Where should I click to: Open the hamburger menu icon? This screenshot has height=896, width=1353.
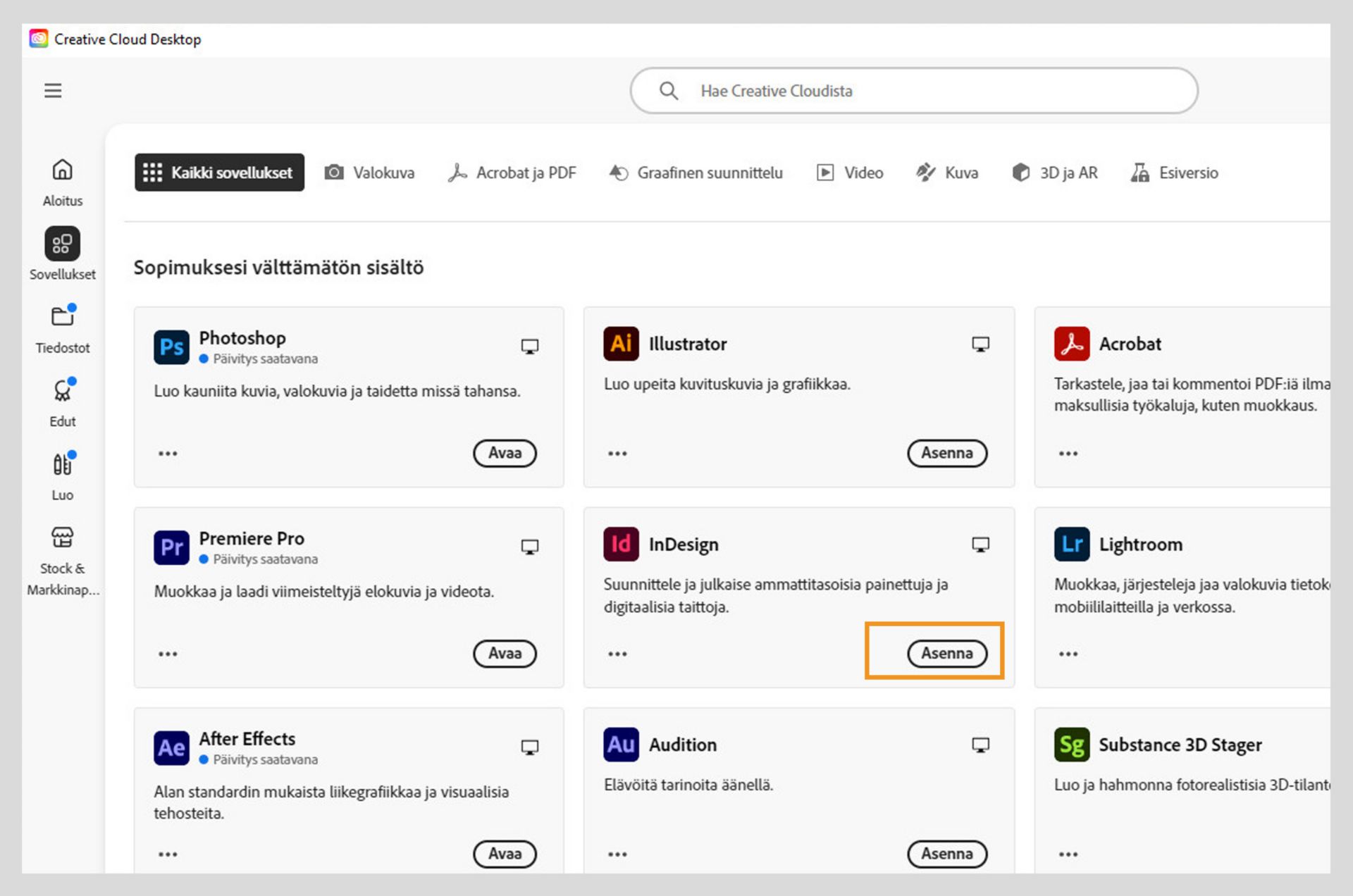tap(53, 91)
